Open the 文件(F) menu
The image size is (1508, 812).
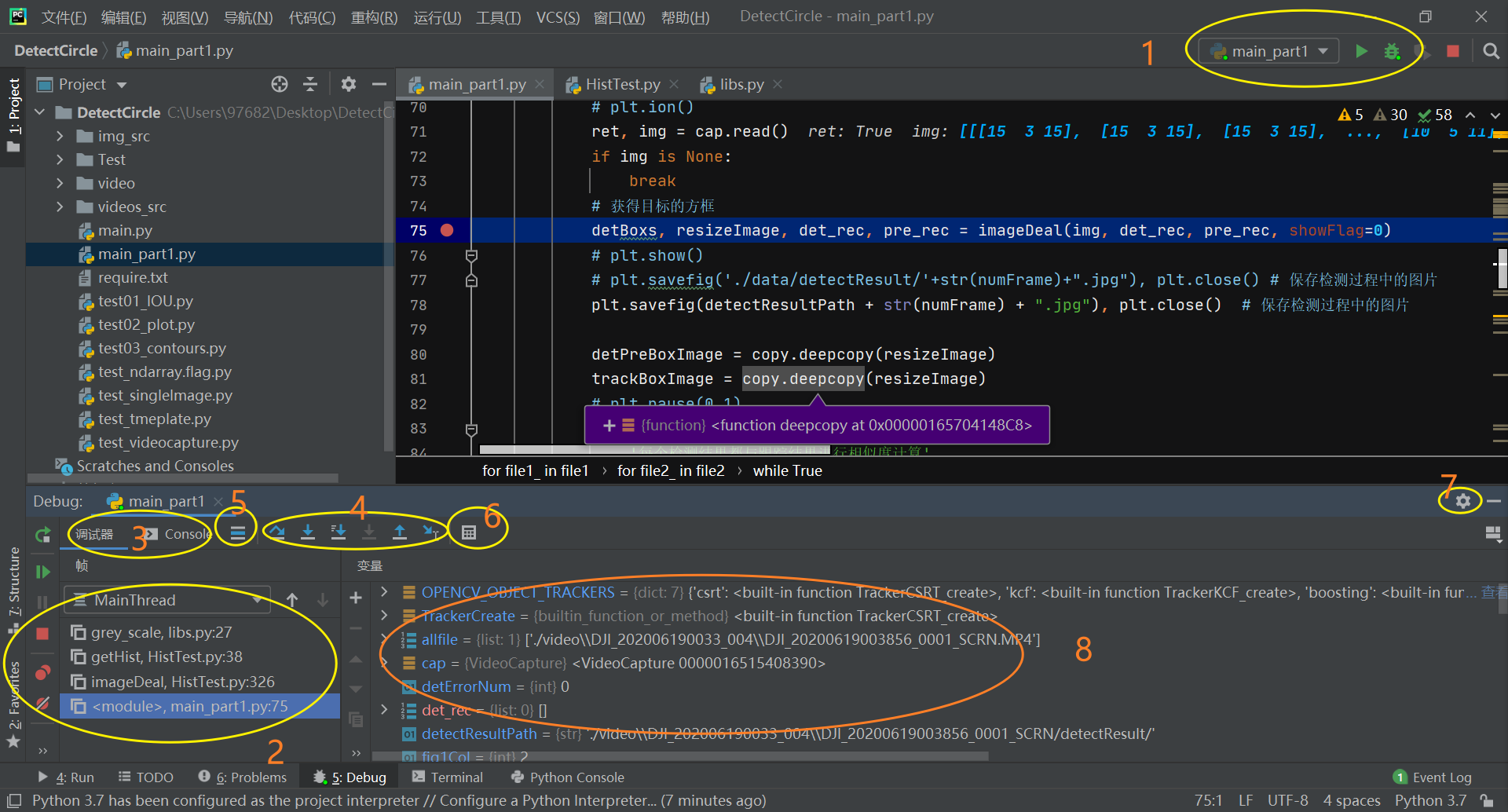point(64,17)
